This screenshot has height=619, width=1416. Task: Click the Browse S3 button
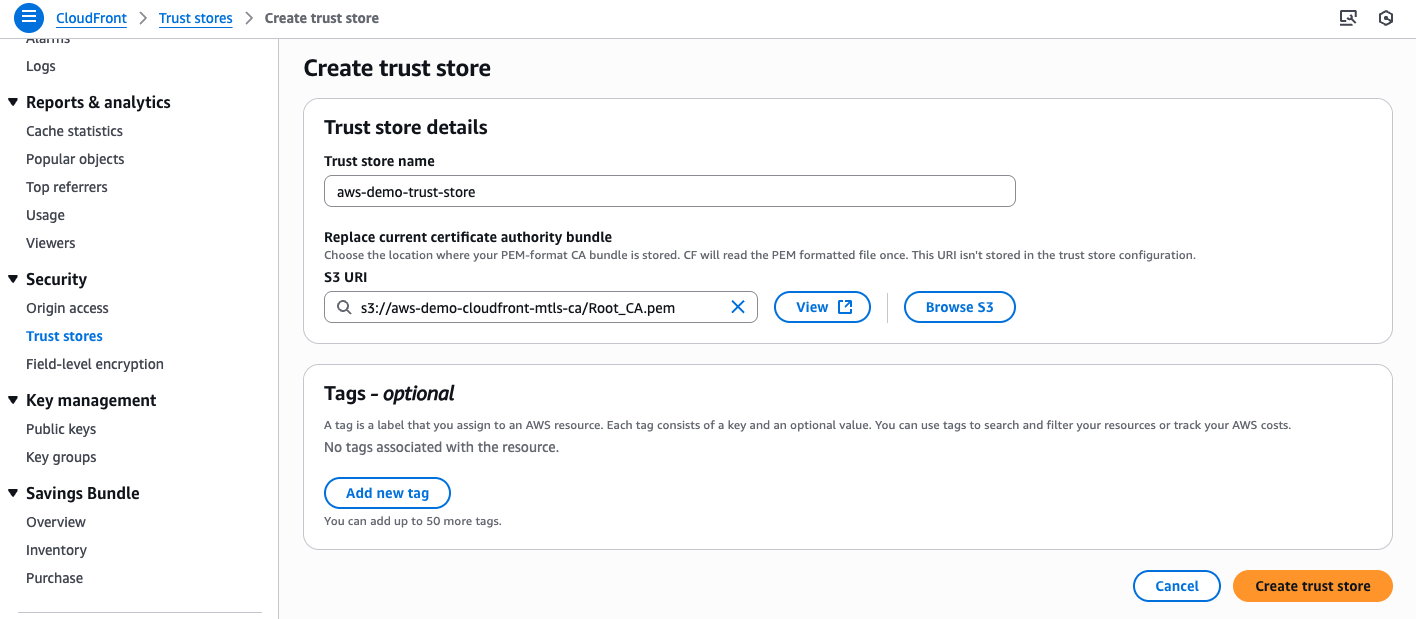coord(959,307)
